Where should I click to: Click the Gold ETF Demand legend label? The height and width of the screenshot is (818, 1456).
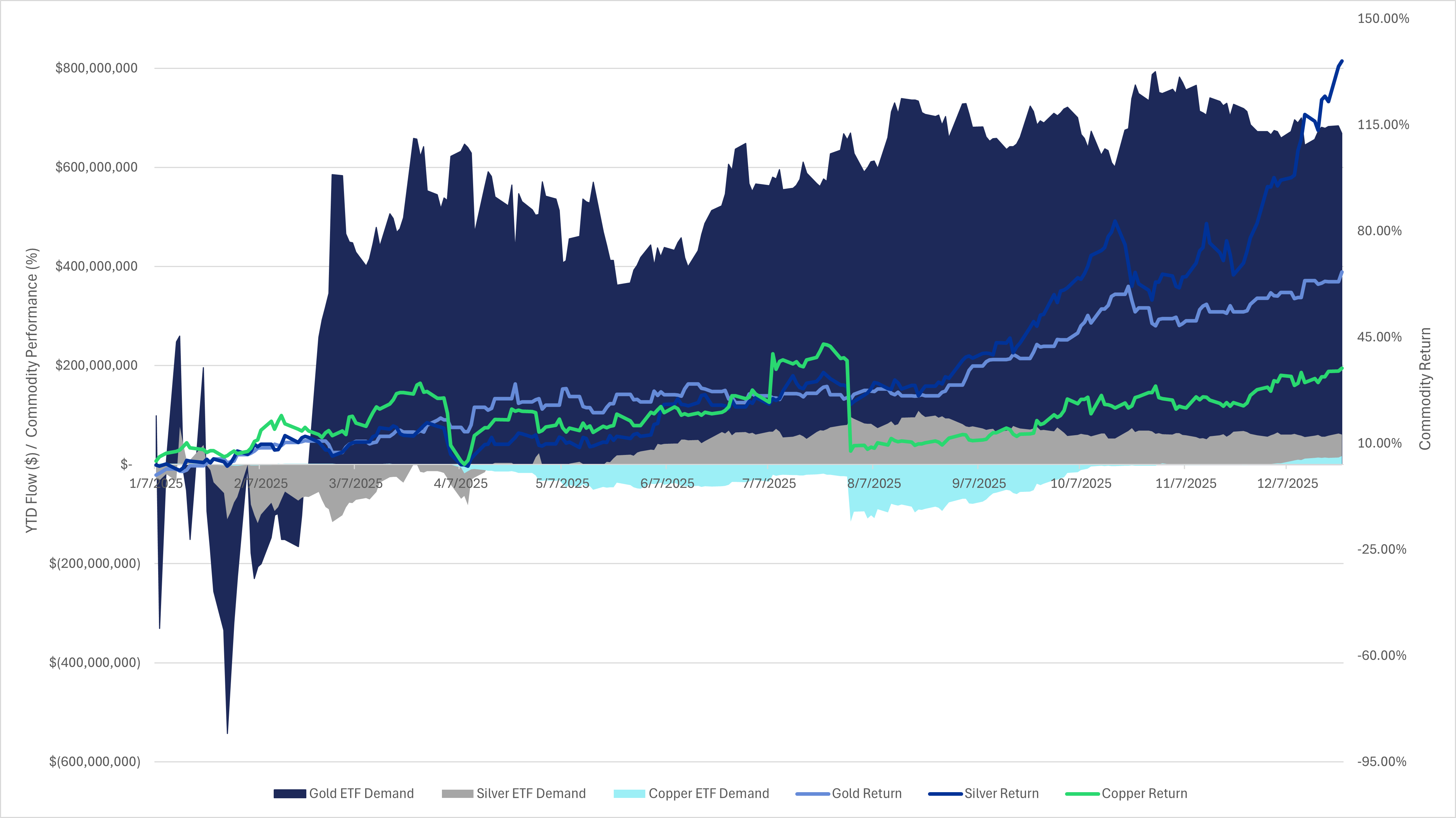click(361, 794)
